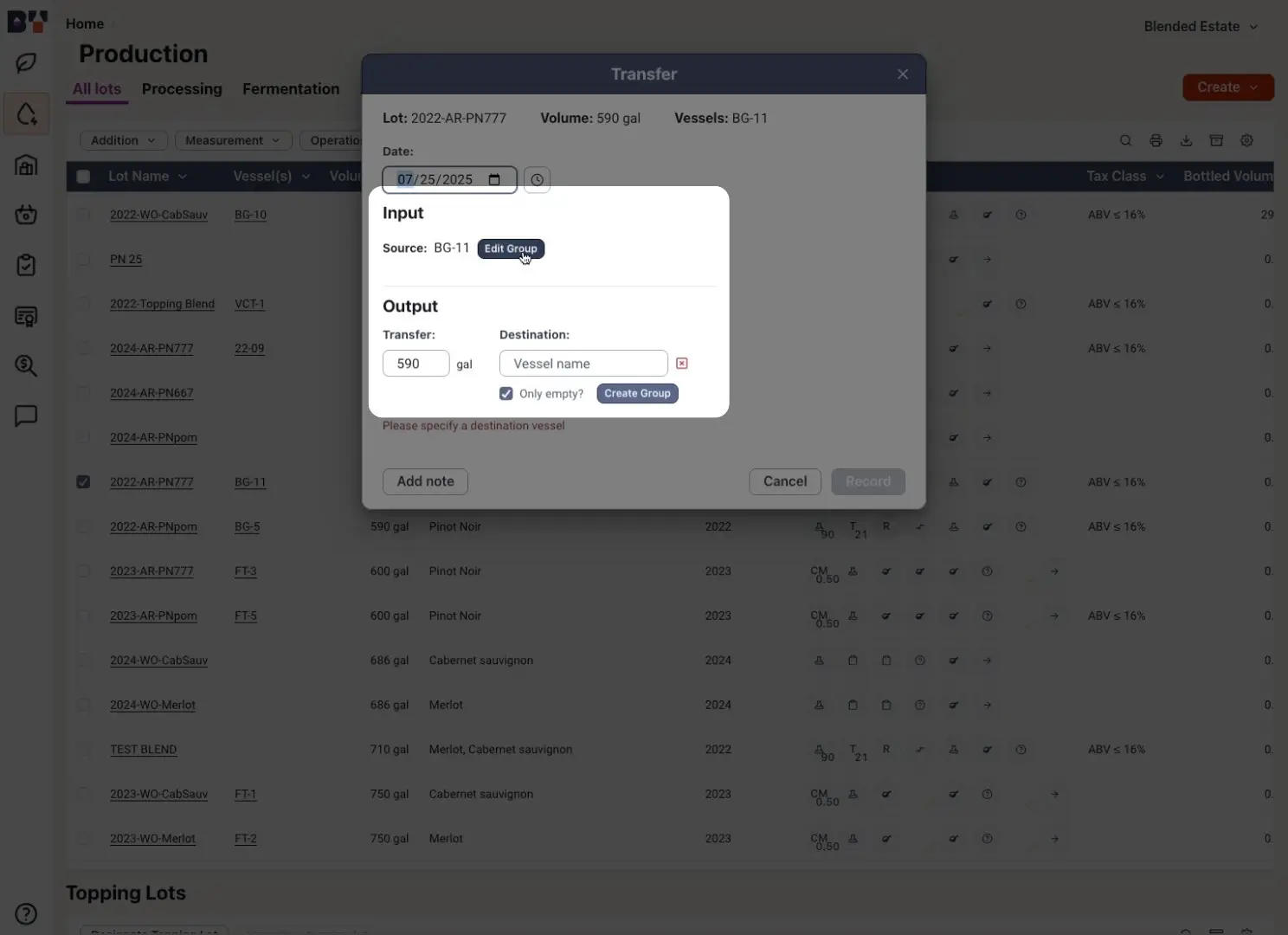Click the R icon in TEST BLEND row

point(886,749)
